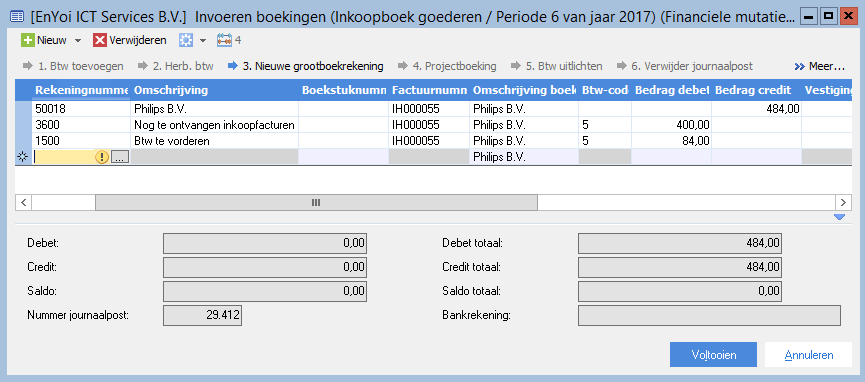
Task: Click the Voltooien button
Action: click(x=713, y=354)
